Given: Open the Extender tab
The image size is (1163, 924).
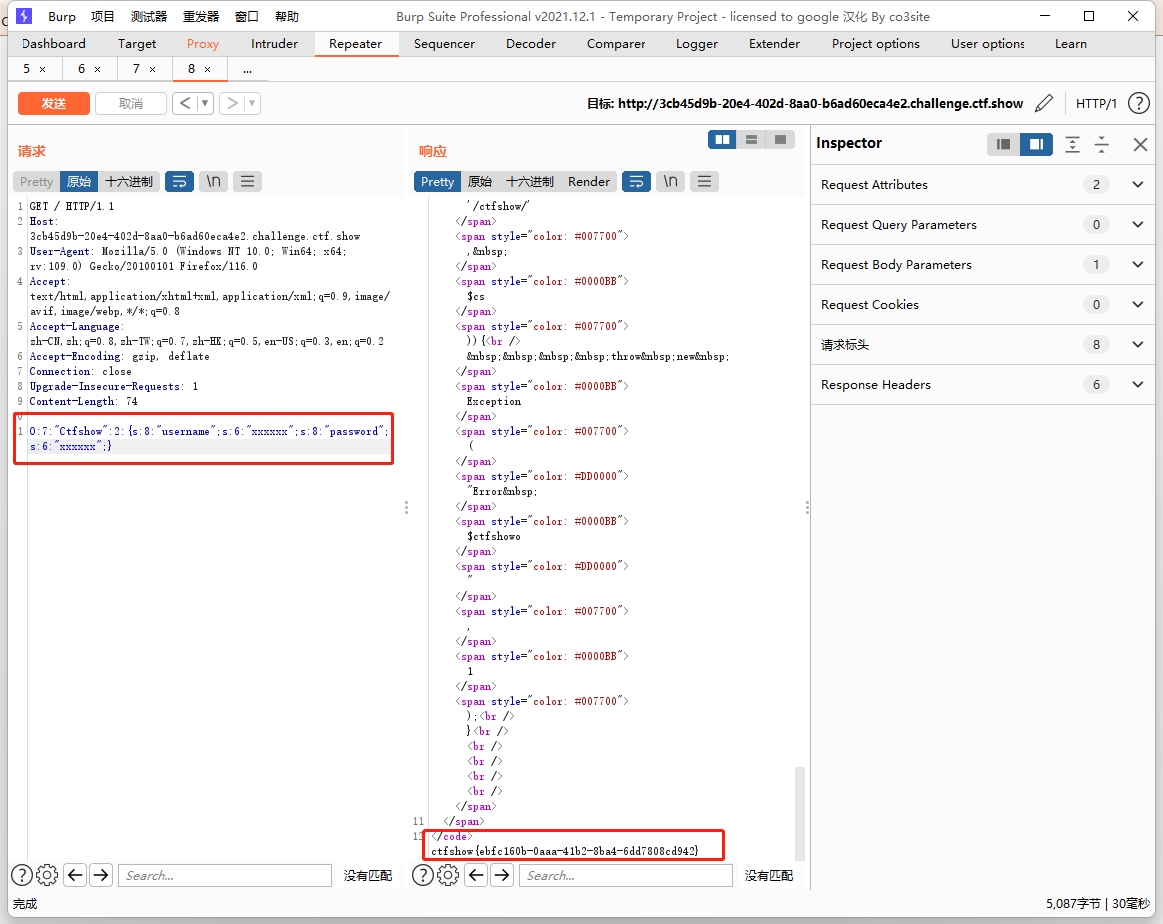Looking at the screenshot, I should click(774, 44).
